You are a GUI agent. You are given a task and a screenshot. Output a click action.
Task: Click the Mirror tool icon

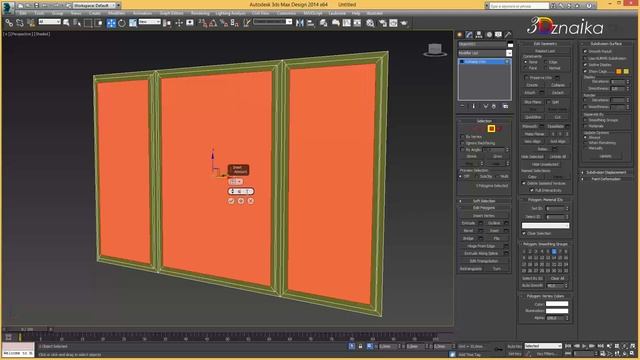[300, 23]
